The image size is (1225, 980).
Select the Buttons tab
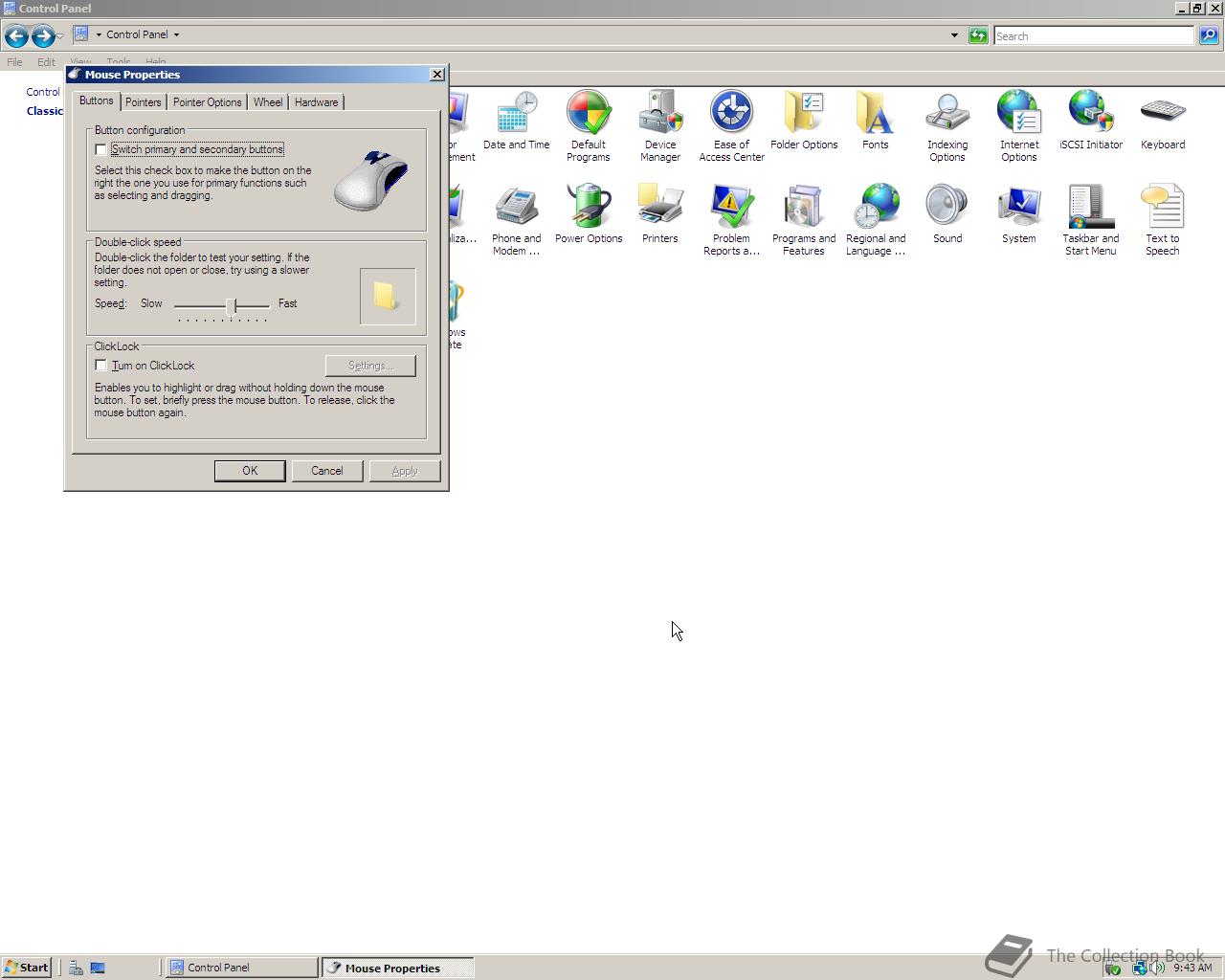click(x=96, y=100)
